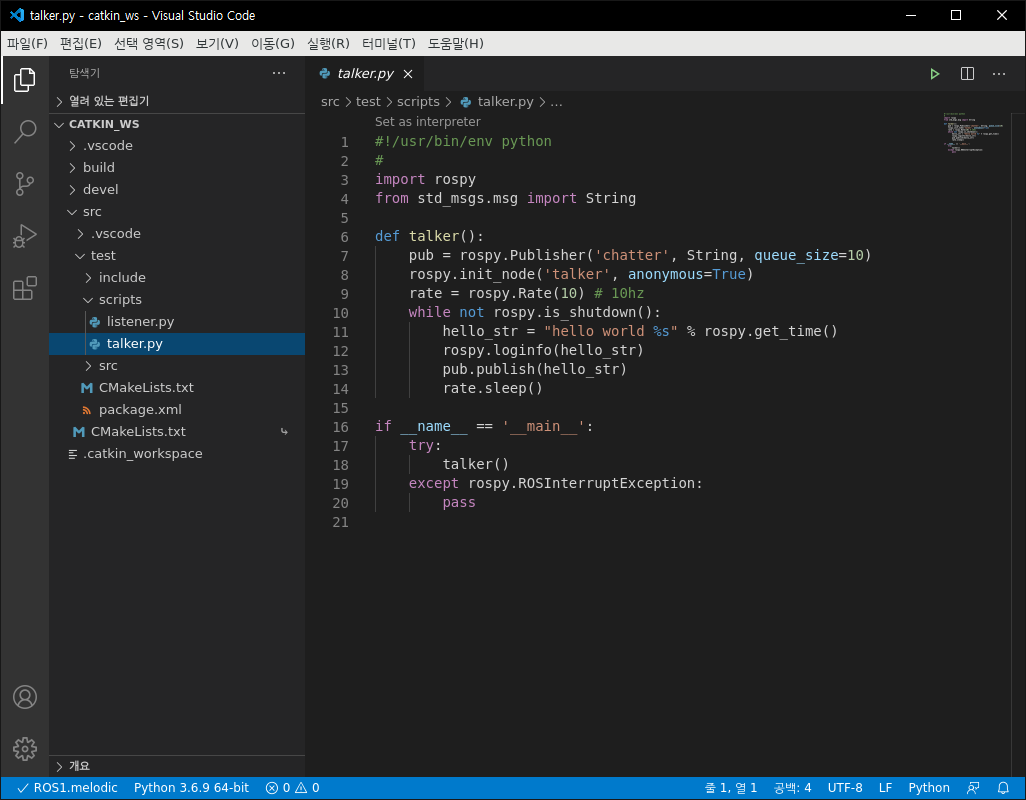Screen dimensions: 1026x800
Task: Open the Explorer view in activity bar
Action: pos(25,80)
